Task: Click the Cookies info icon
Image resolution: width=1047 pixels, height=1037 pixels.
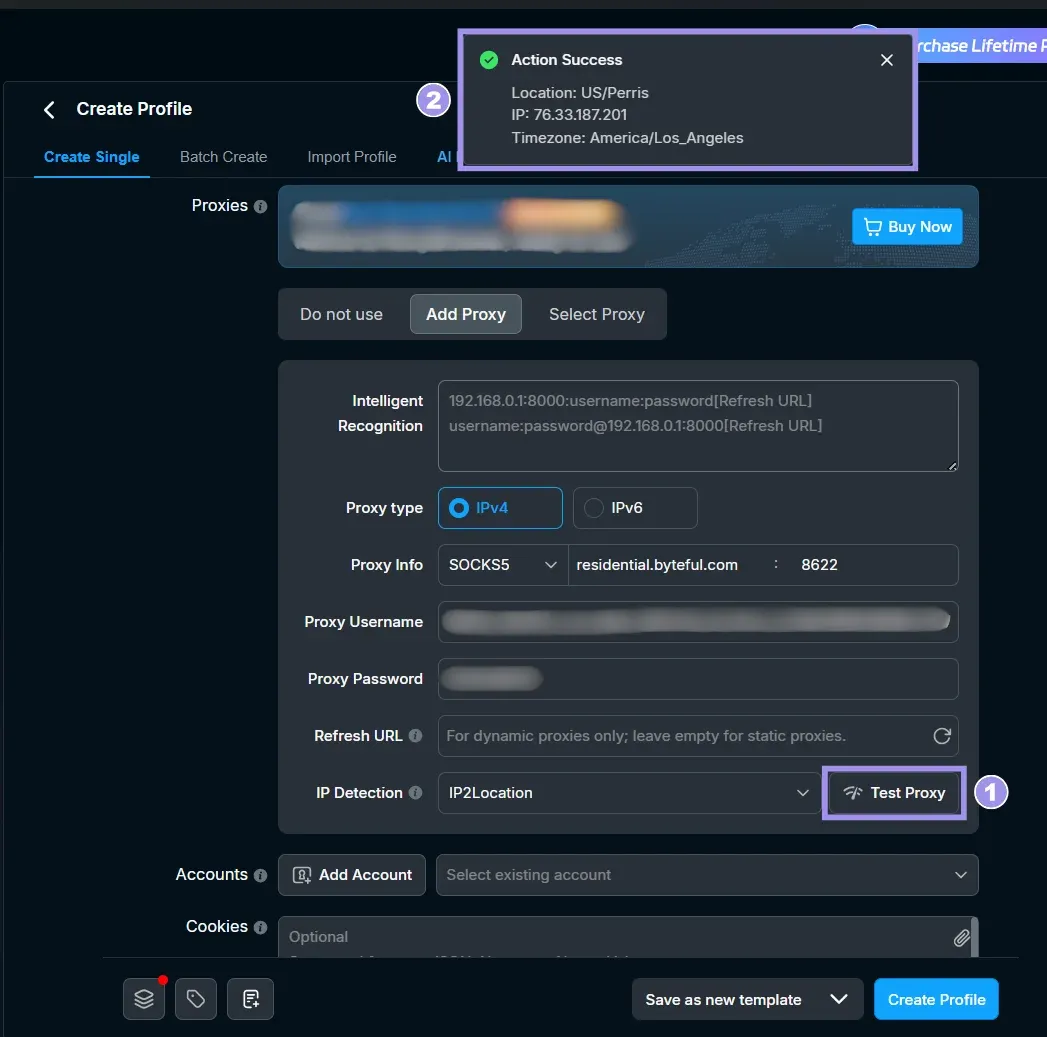Action: coord(260,927)
